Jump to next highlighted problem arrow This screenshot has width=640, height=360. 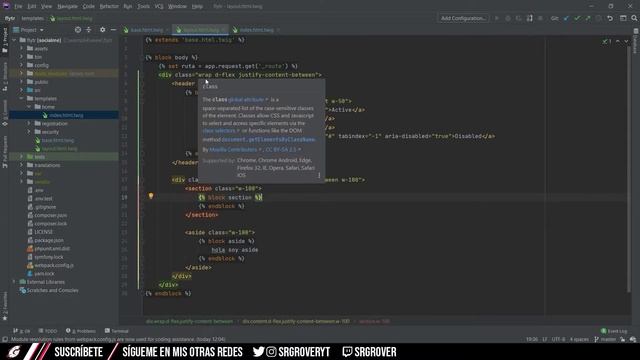626,41
